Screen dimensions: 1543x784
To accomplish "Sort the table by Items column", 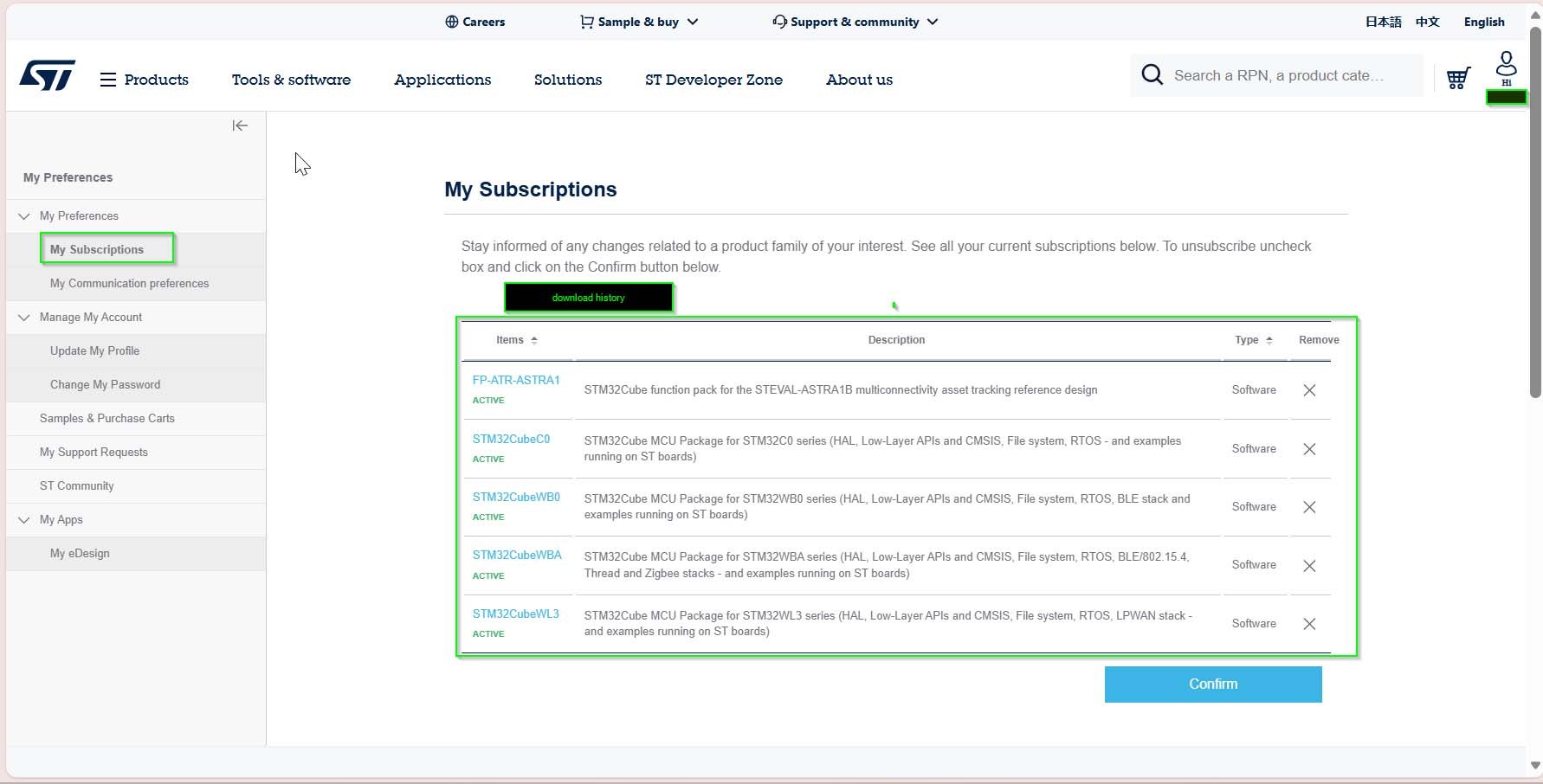I will [534, 340].
